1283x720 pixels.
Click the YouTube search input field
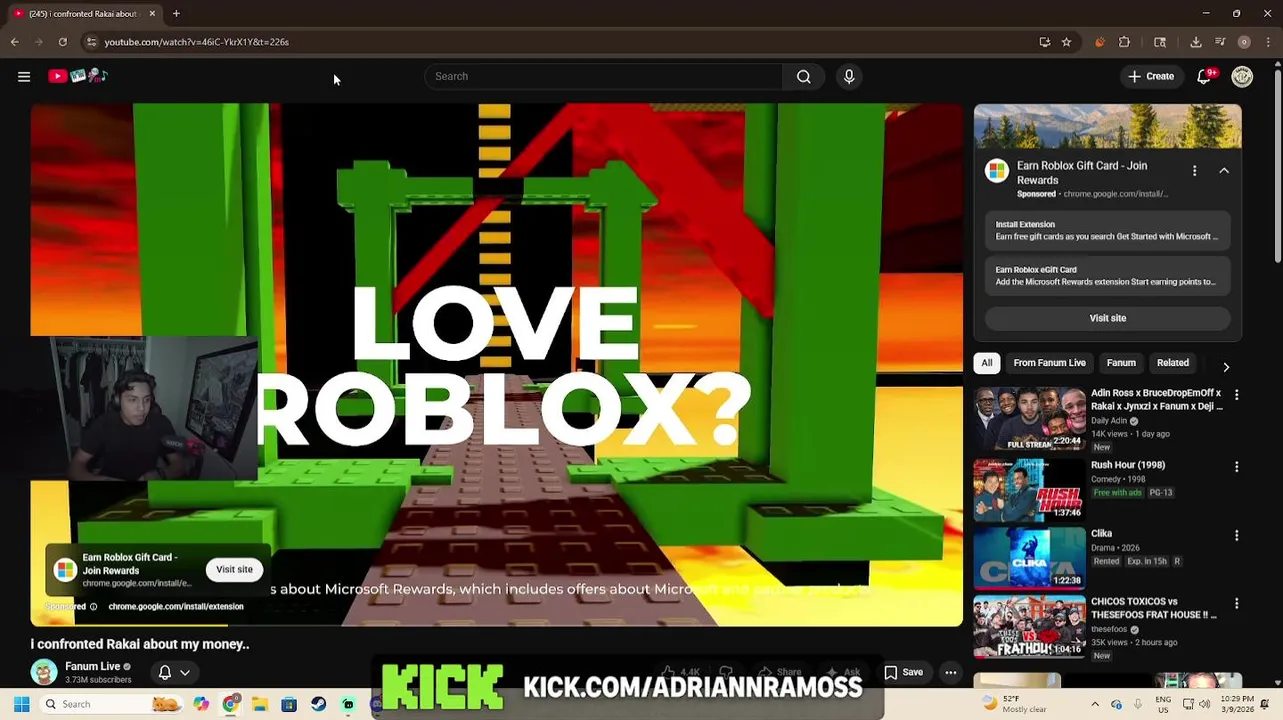604,76
